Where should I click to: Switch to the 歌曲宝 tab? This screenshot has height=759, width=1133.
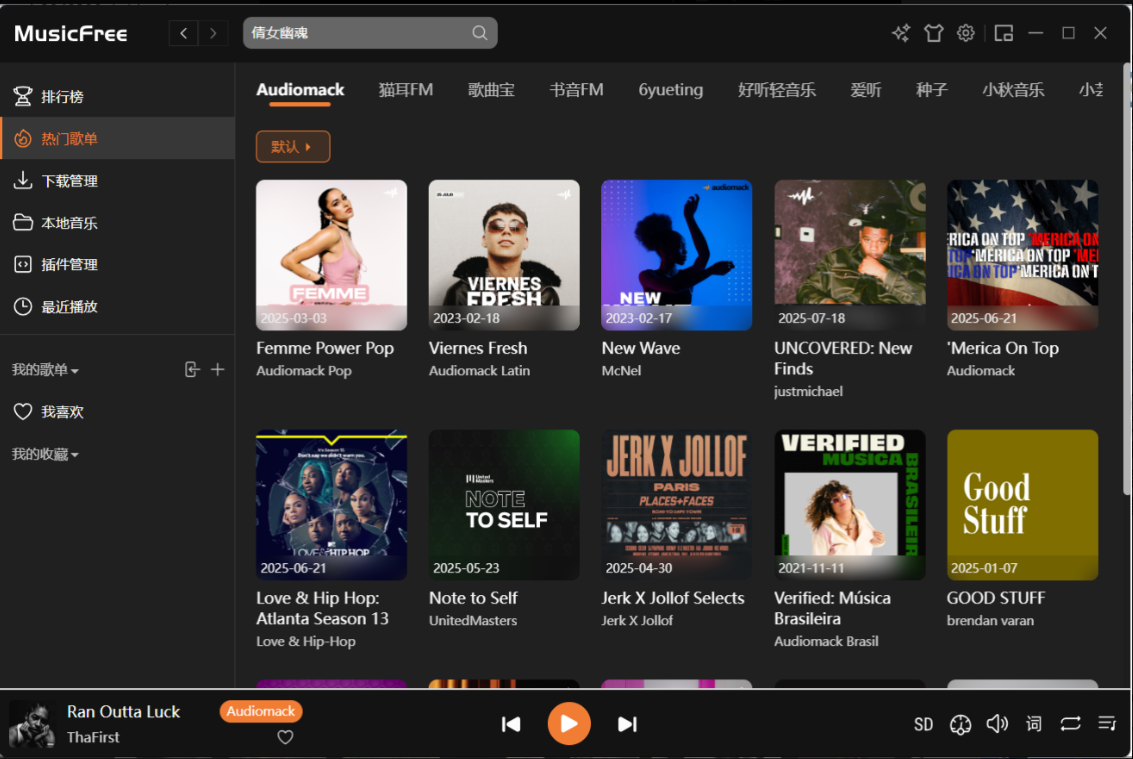[491, 90]
